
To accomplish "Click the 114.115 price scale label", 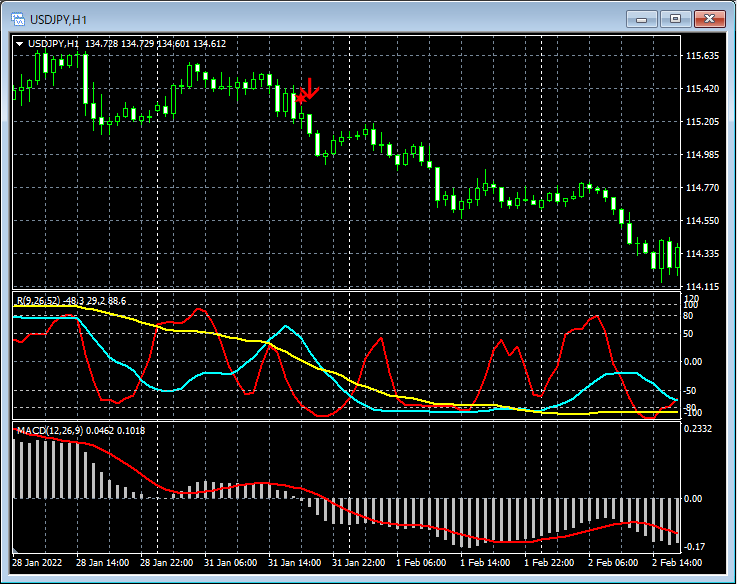I will coord(705,287).
